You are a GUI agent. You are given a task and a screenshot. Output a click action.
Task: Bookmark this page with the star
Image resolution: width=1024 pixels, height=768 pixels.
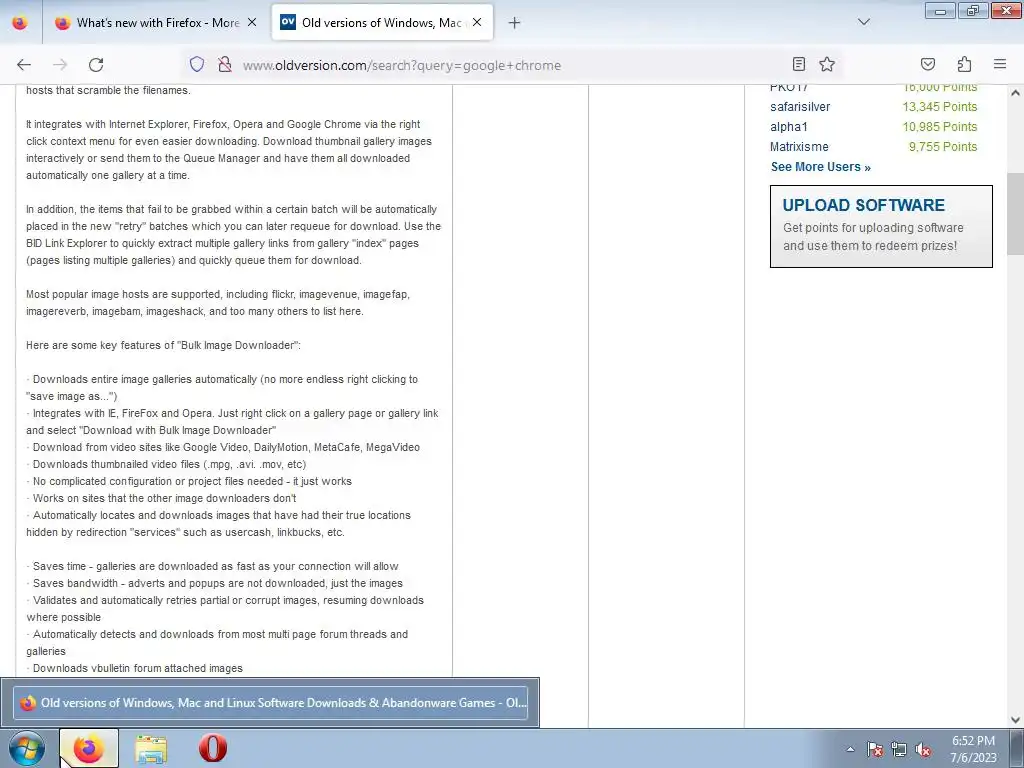pyautogui.click(x=827, y=64)
